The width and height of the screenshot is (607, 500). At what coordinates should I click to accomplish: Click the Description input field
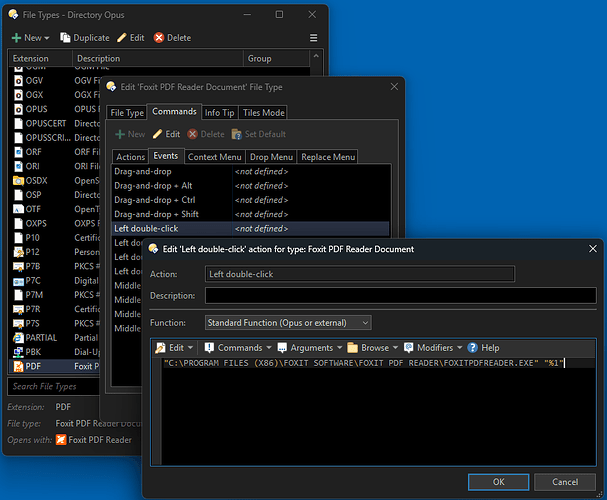(401, 296)
